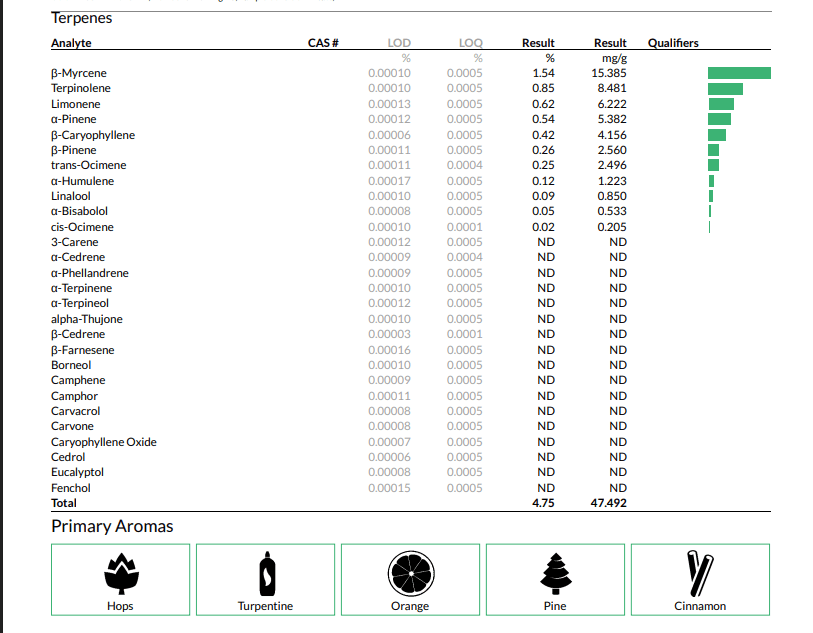
Task: Select the Caryophyllene Oxide row label
Action: [x=104, y=442]
